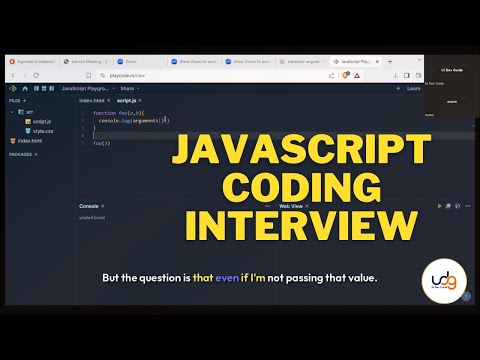Open the three-dot menu at Web View's right end
This screenshot has width=480, height=360.
(468, 206)
